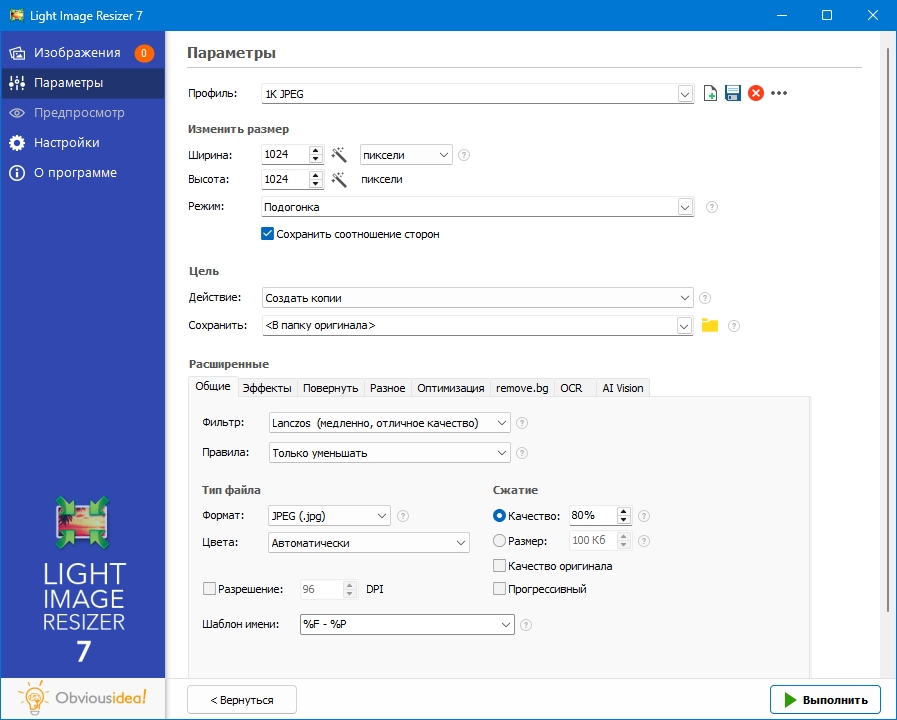The width and height of the screenshot is (897, 720).
Task: Click the Ширина value field
Action: [x=285, y=154]
